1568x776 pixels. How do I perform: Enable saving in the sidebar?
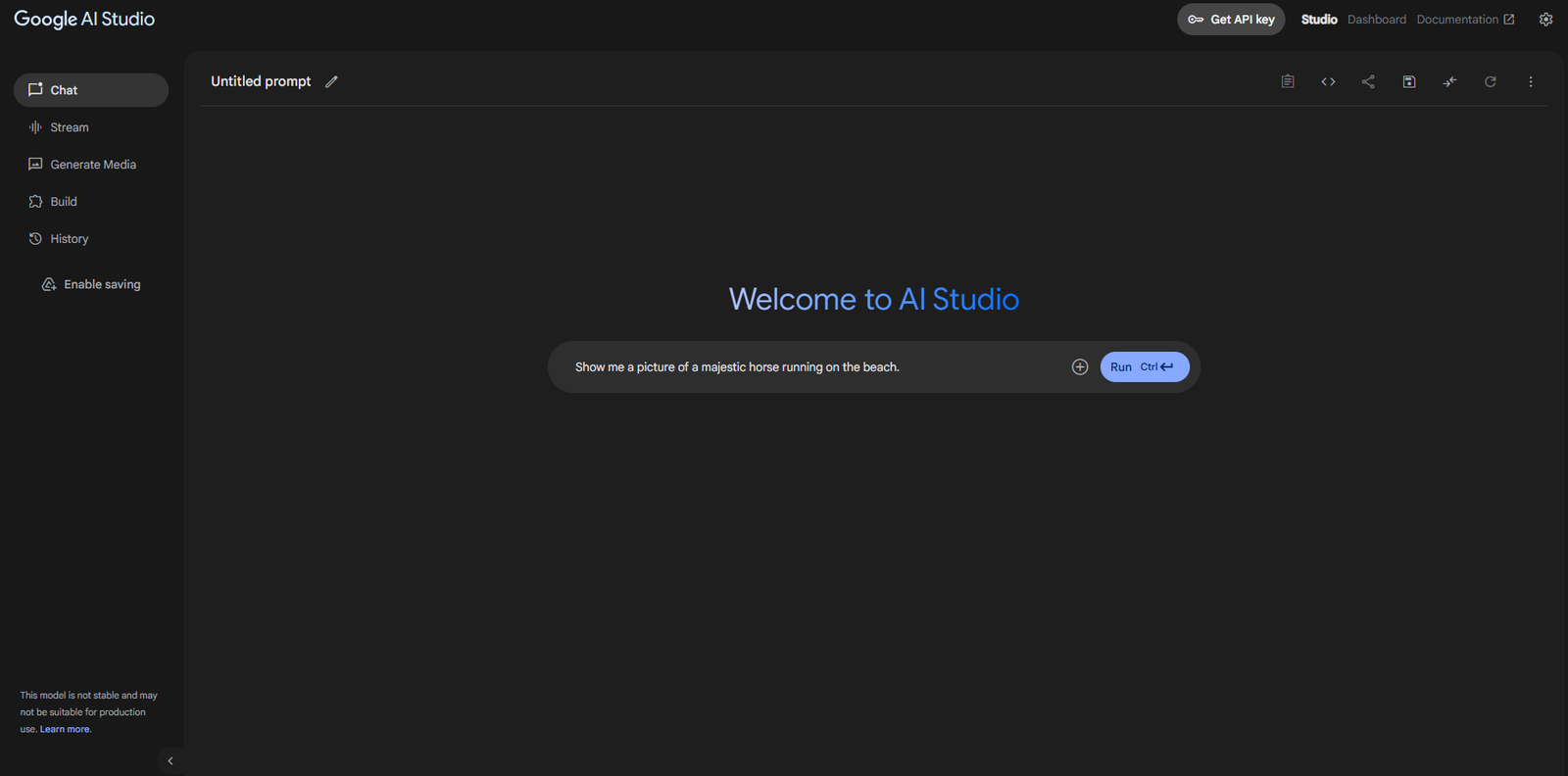[x=91, y=285]
